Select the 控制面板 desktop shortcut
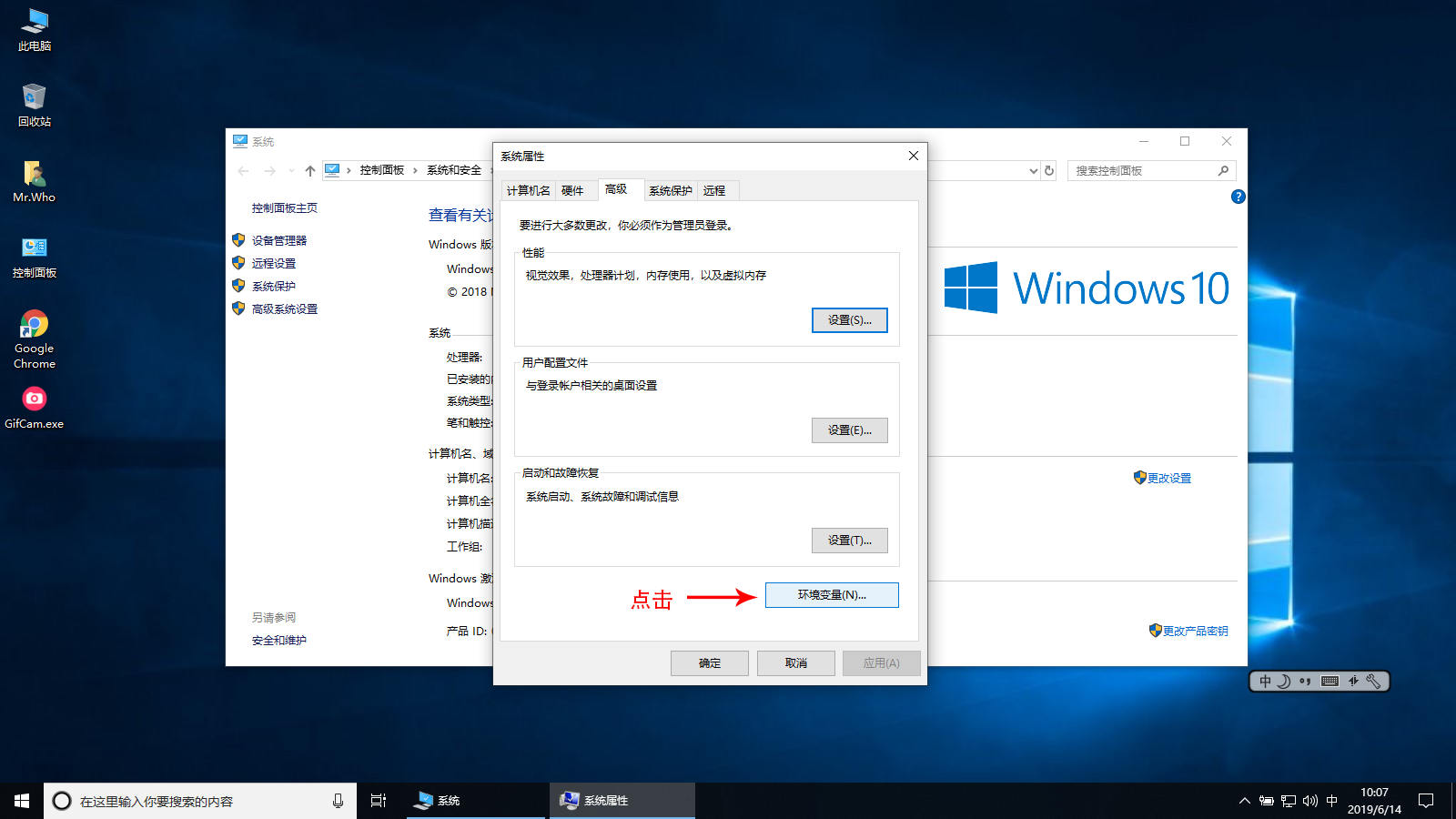 pos(35,258)
